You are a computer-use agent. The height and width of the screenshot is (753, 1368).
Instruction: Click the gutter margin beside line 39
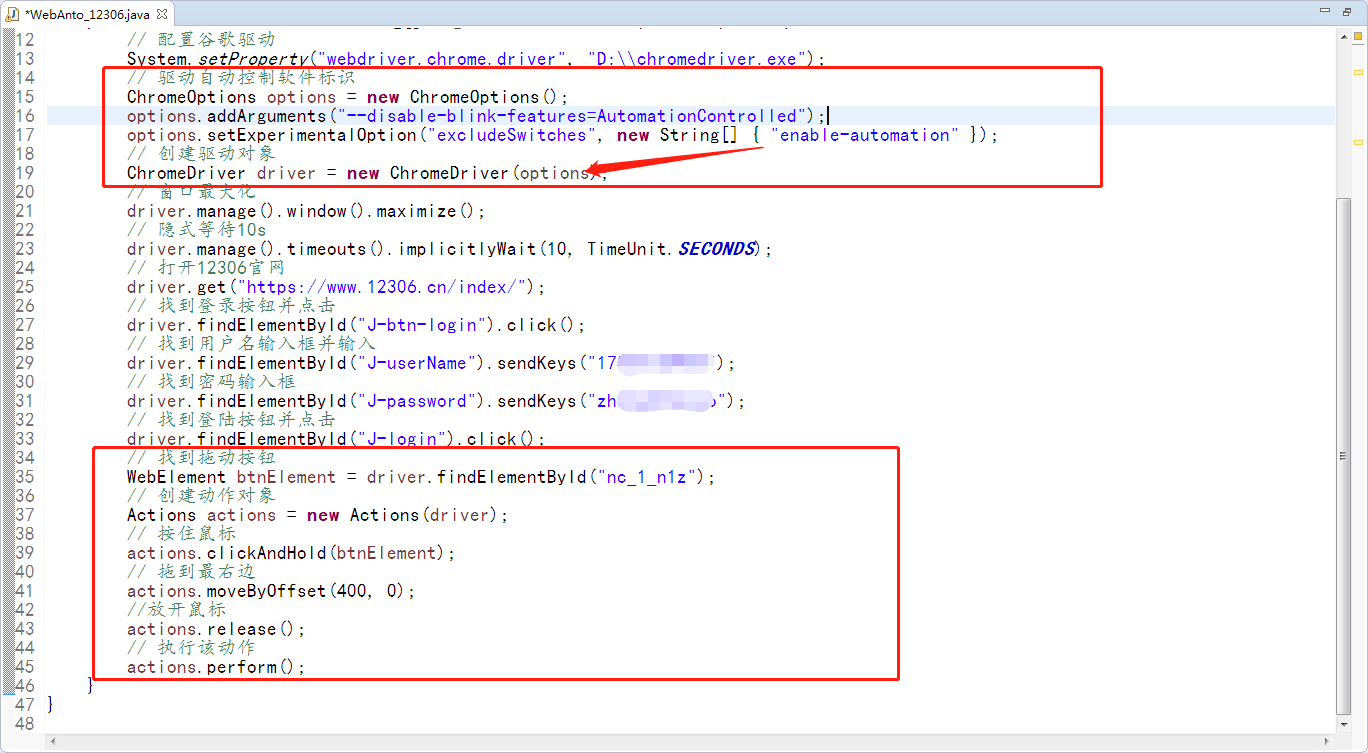45,553
